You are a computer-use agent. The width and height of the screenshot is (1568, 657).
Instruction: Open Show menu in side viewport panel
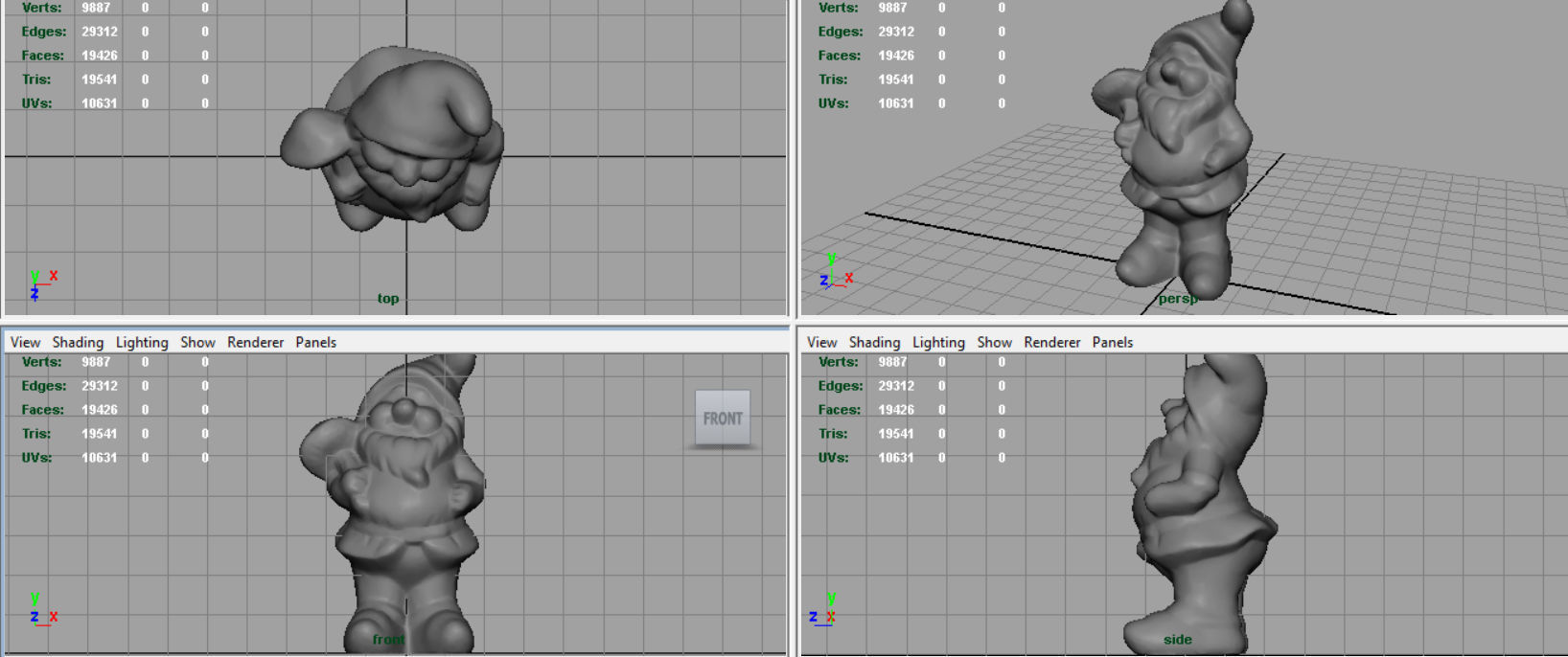994,342
